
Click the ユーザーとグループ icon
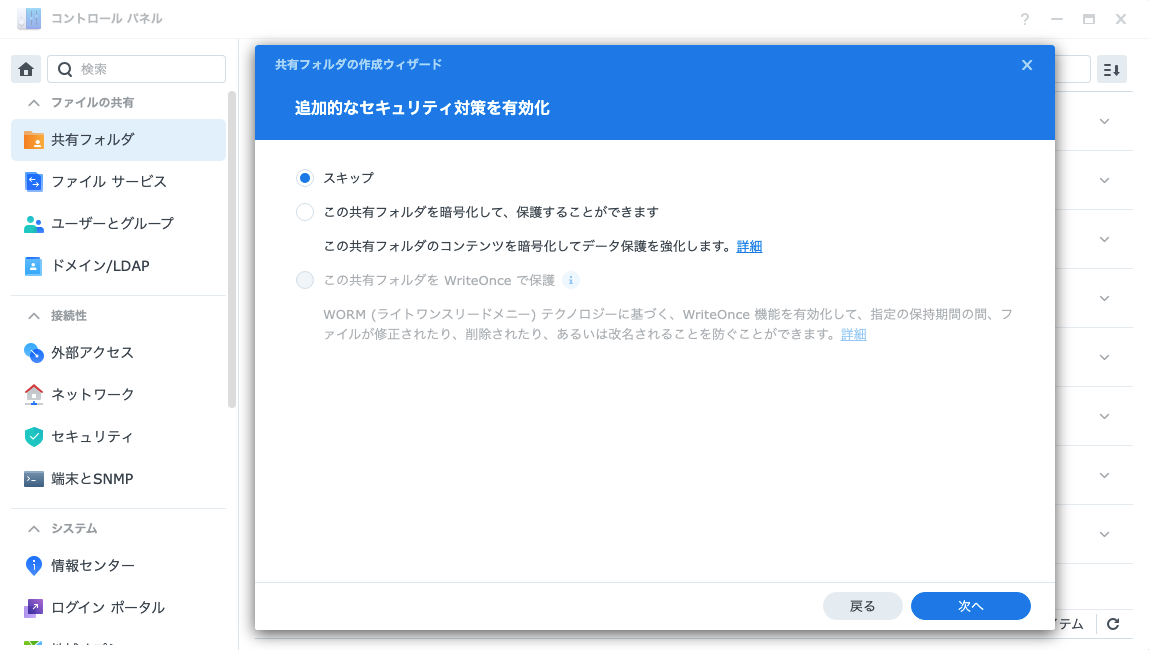[x=33, y=224]
